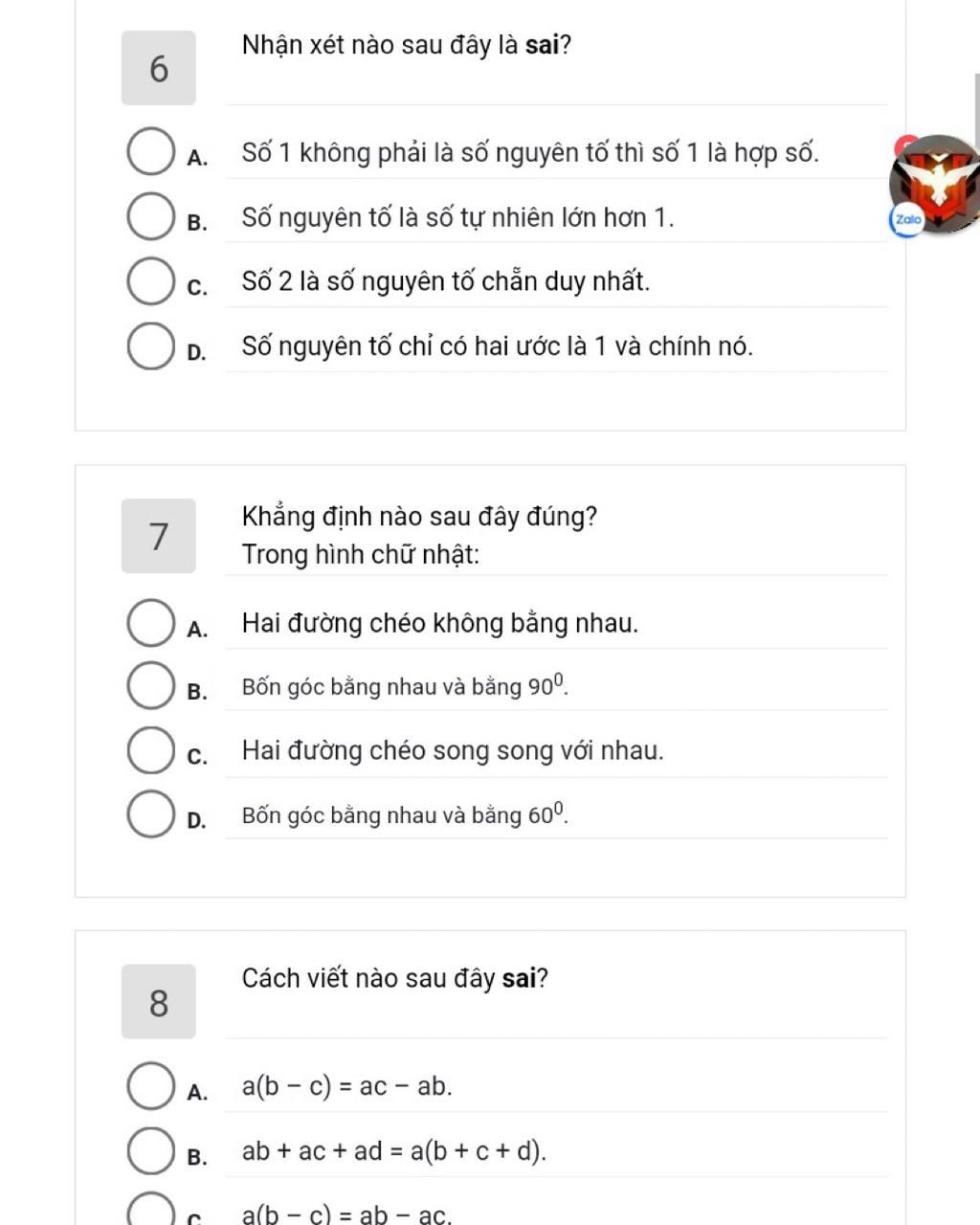
Task: Click the question number 6 box
Action: coord(159,68)
